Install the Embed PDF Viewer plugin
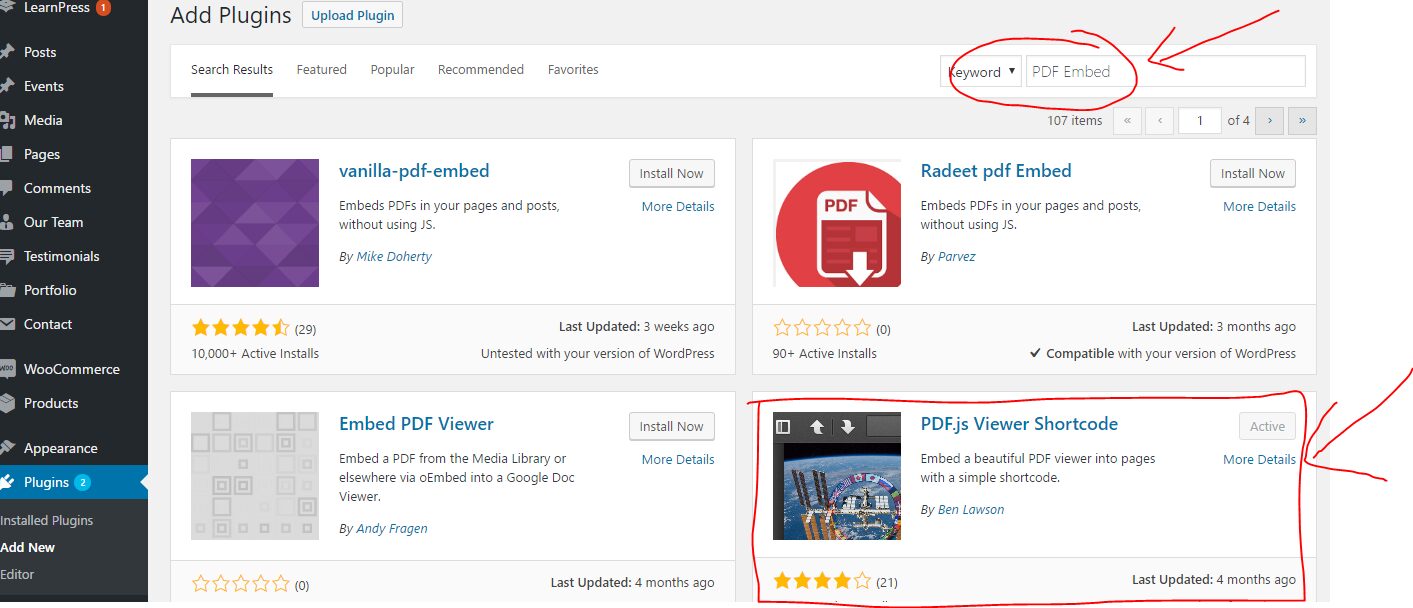Screen dimensions: 1413x608 (672, 426)
